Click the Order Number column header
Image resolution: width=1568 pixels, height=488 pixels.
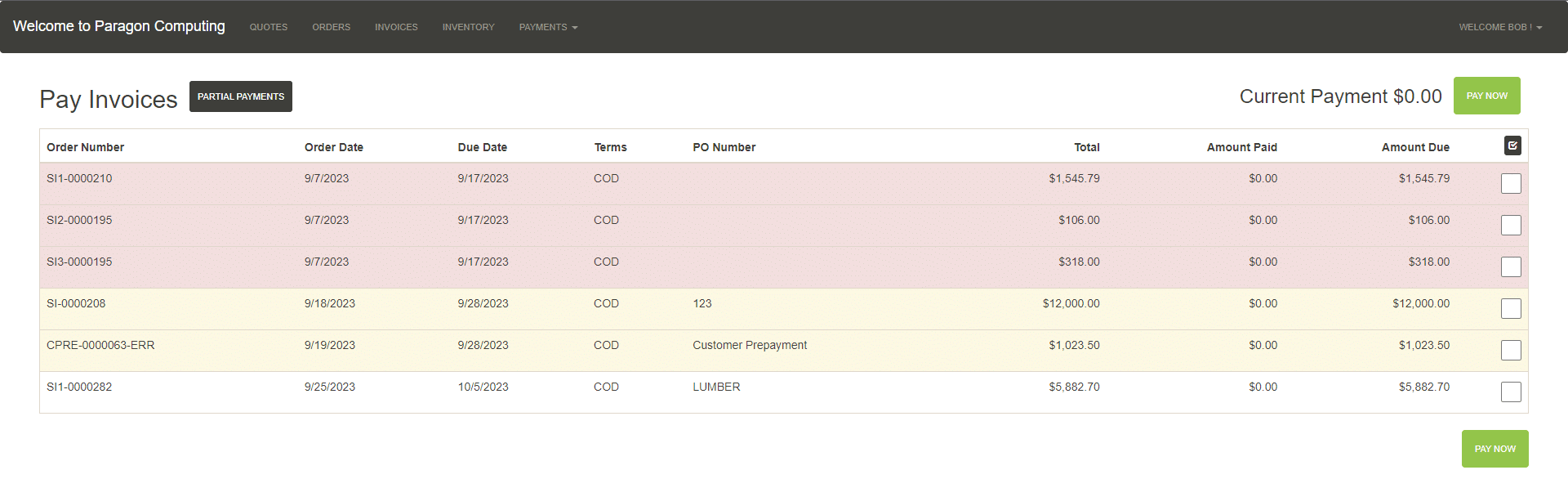(x=85, y=147)
